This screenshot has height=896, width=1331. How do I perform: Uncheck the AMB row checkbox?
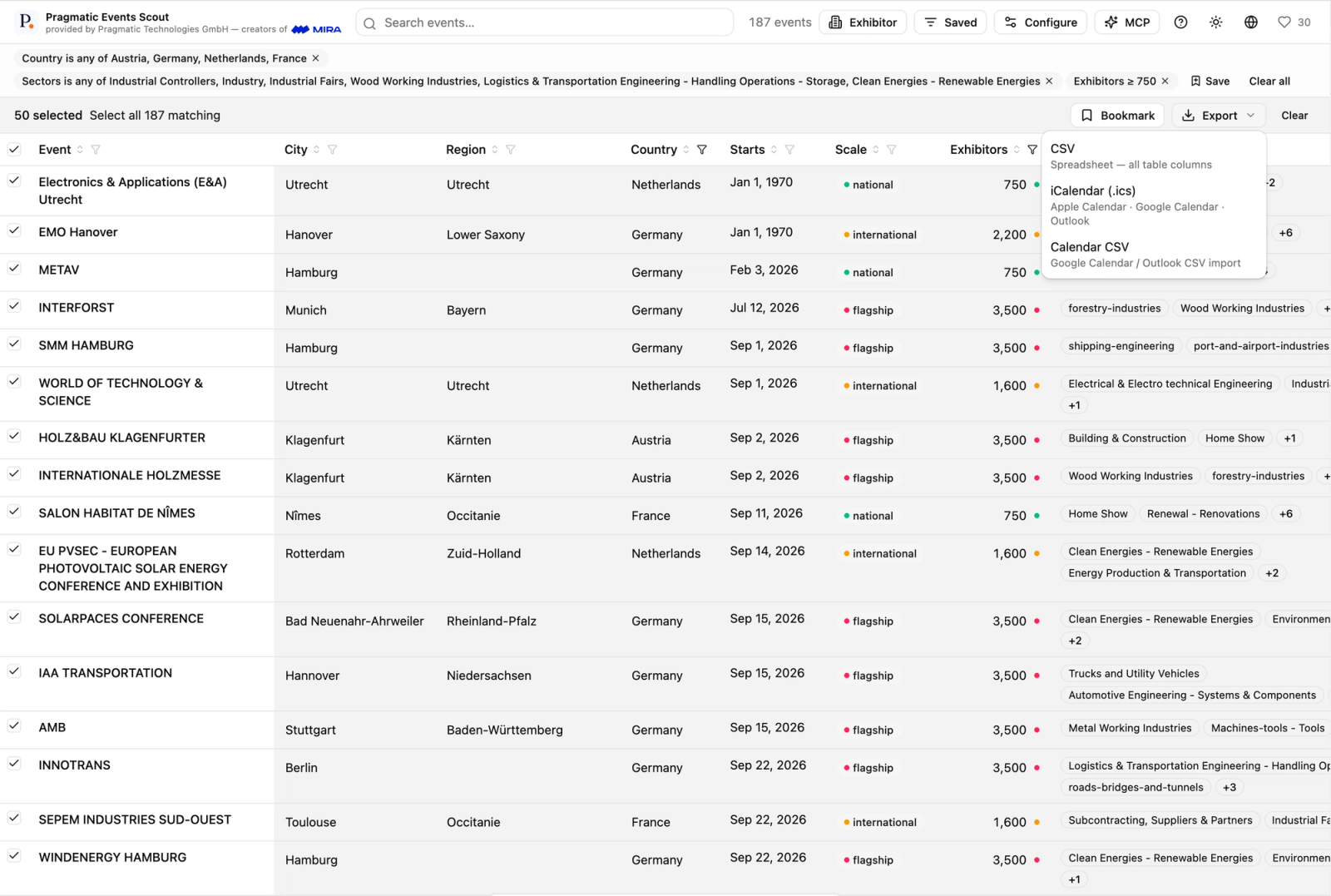pos(14,725)
